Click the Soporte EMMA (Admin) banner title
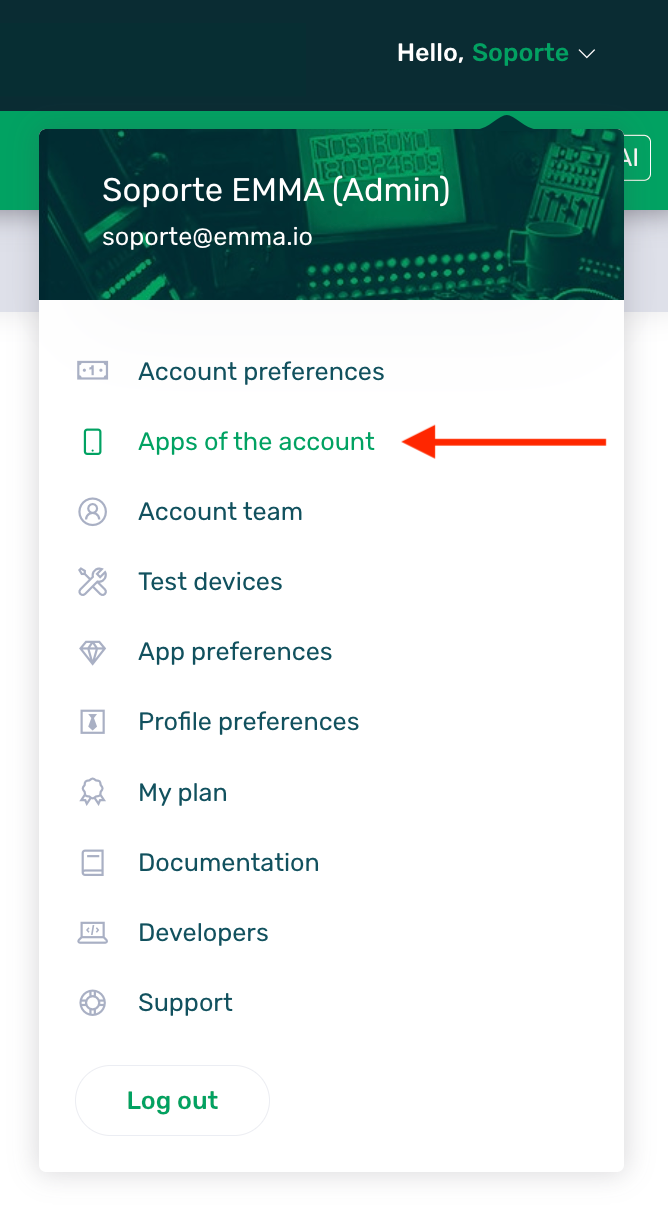 point(276,189)
